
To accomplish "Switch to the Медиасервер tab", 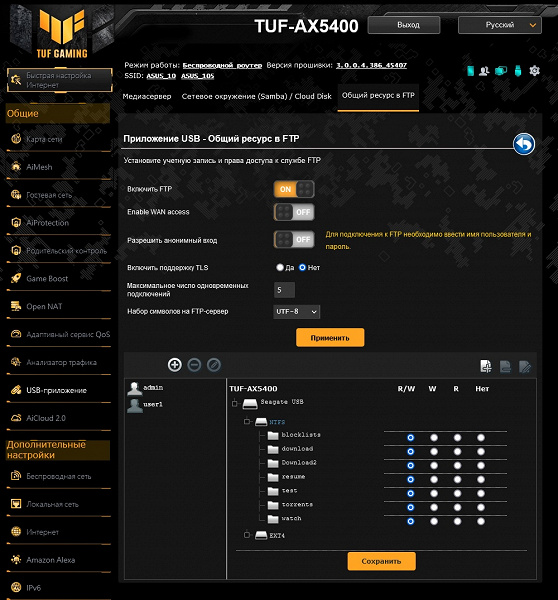I will pos(147,96).
